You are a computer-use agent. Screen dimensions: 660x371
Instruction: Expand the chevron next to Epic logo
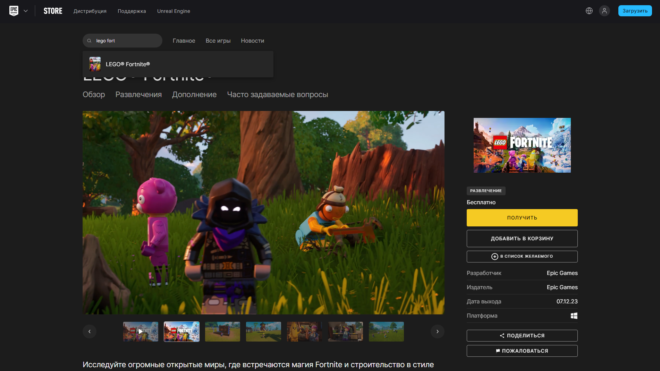coord(26,11)
